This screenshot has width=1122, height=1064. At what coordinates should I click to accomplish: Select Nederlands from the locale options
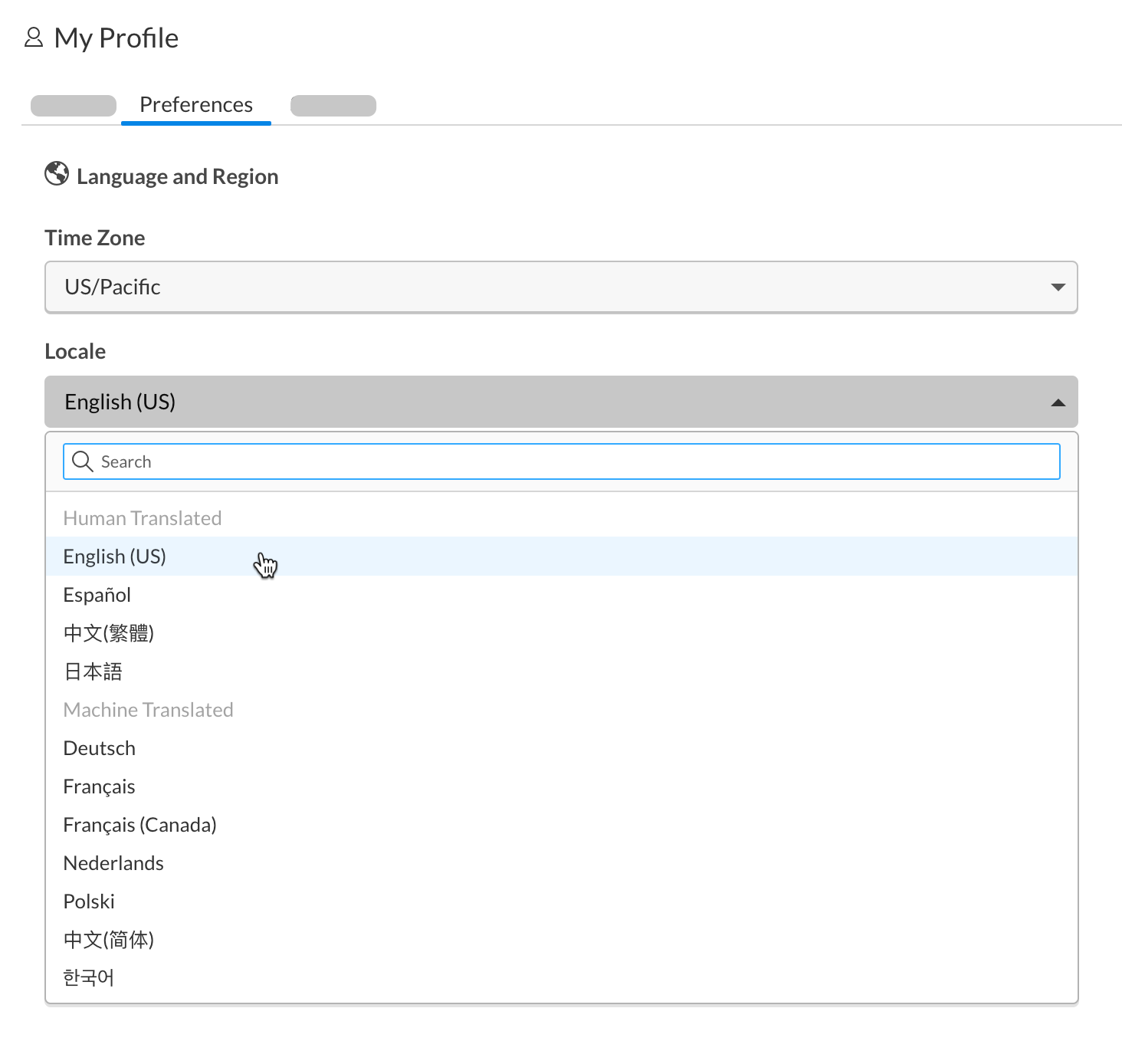tap(113, 863)
